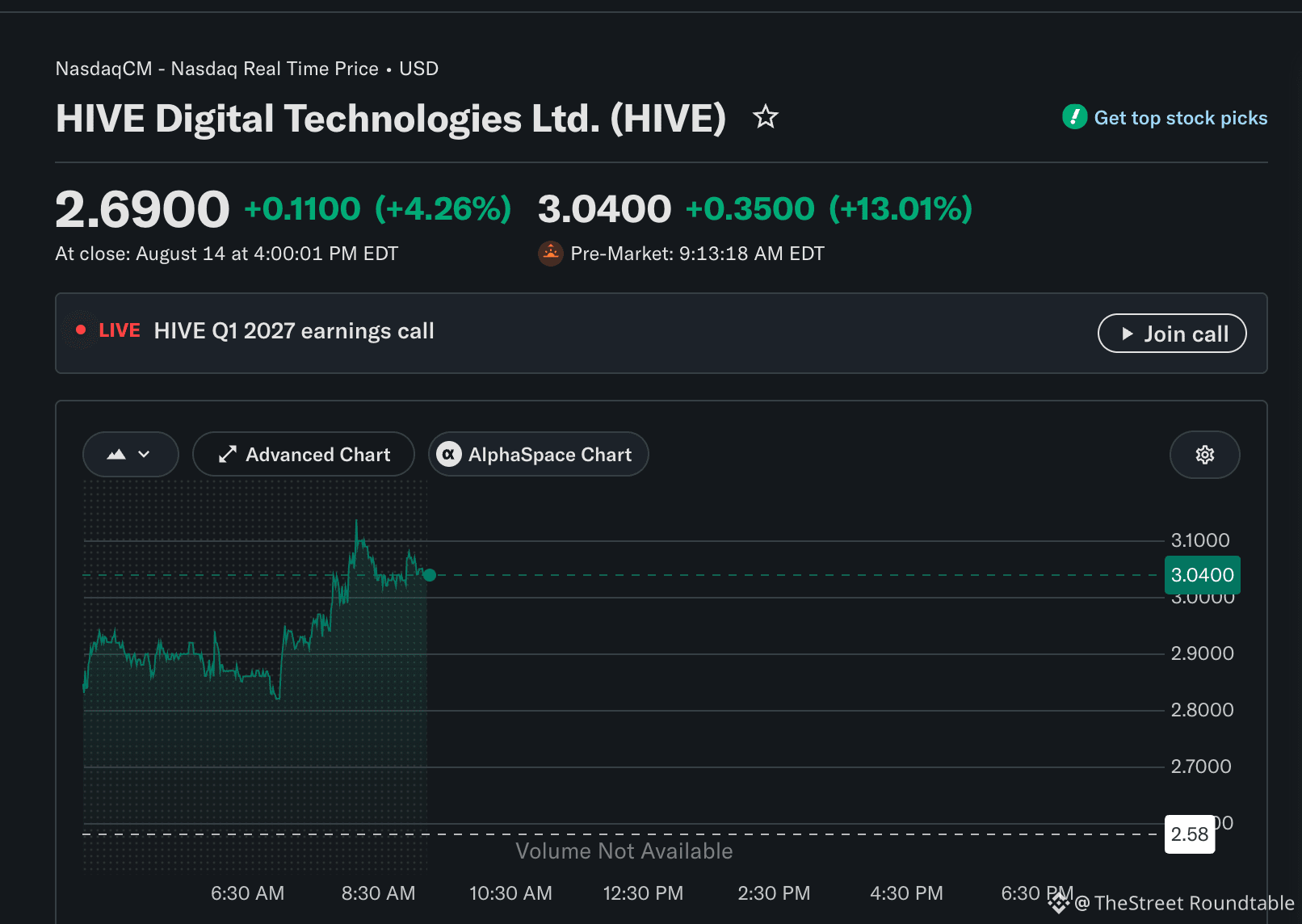This screenshot has width=1302, height=924.
Task: Click the +0.3500 pre-market change value
Action: (x=750, y=209)
